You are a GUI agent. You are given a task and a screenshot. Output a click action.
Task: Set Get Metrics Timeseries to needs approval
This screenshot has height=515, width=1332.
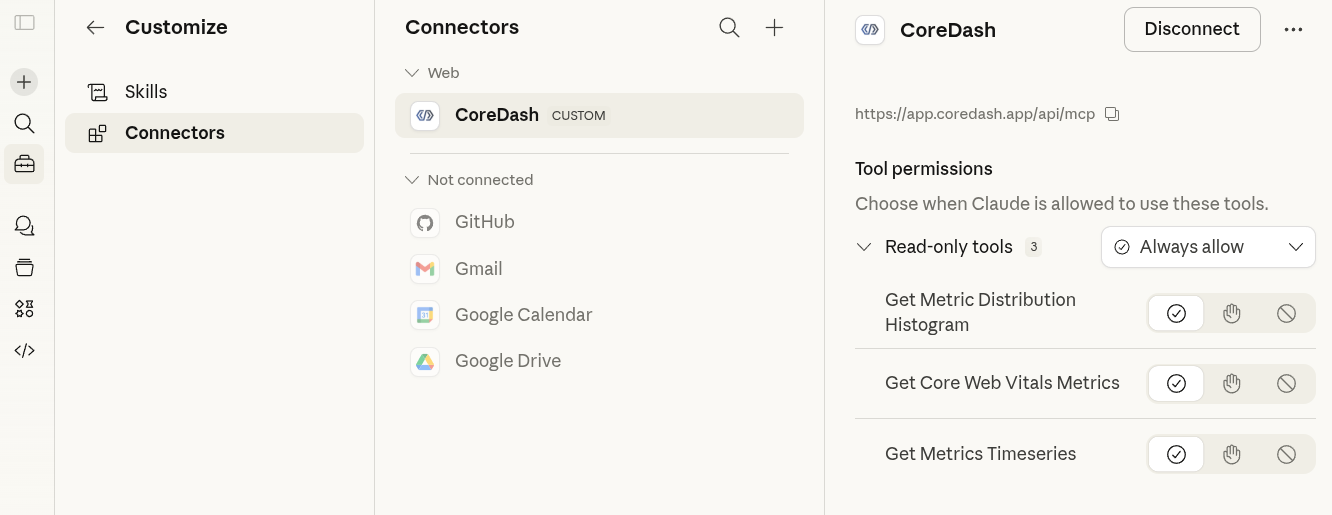(1231, 454)
